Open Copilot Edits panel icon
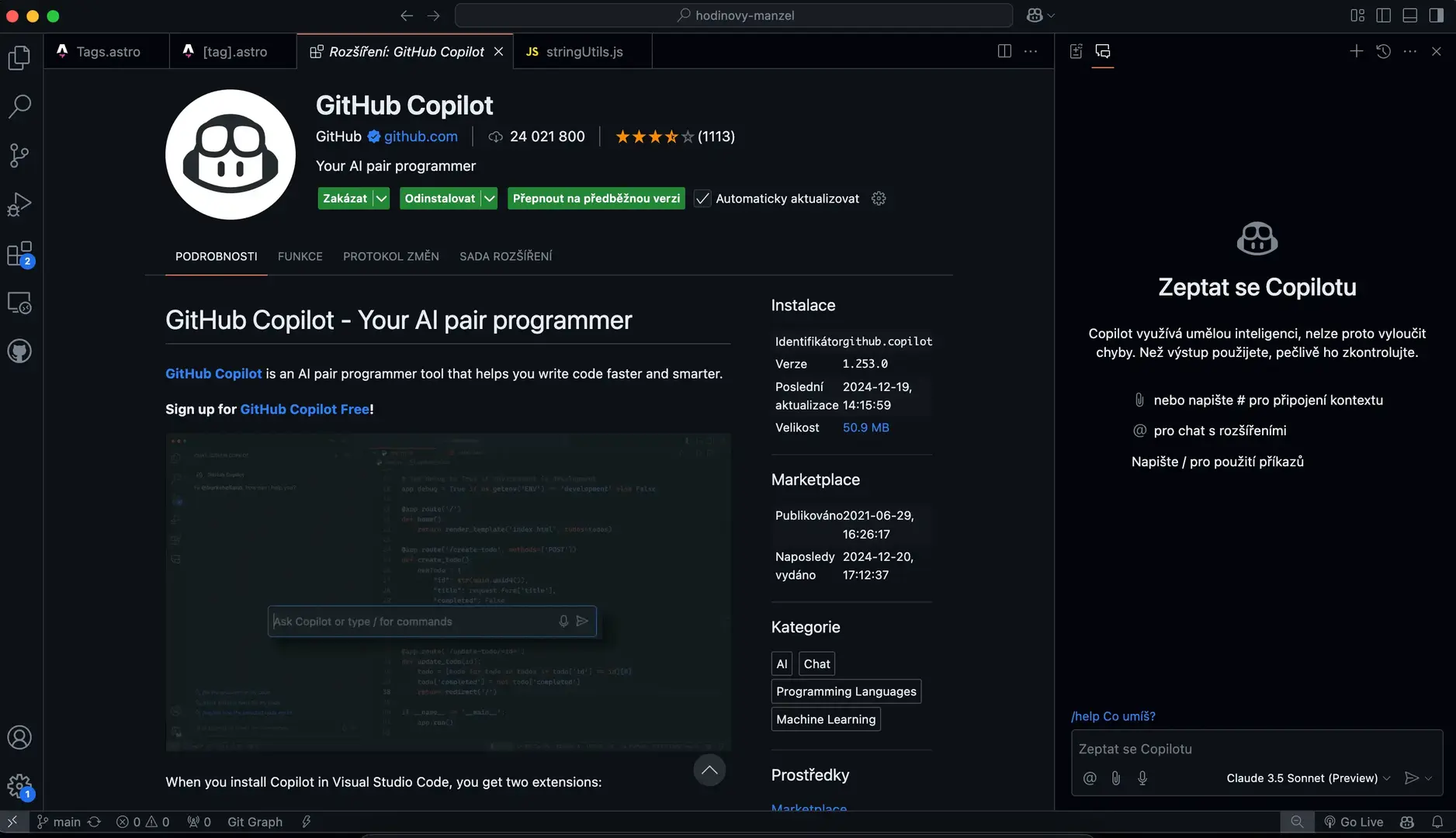The height and width of the screenshot is (838, 1456). point(1076,51)
